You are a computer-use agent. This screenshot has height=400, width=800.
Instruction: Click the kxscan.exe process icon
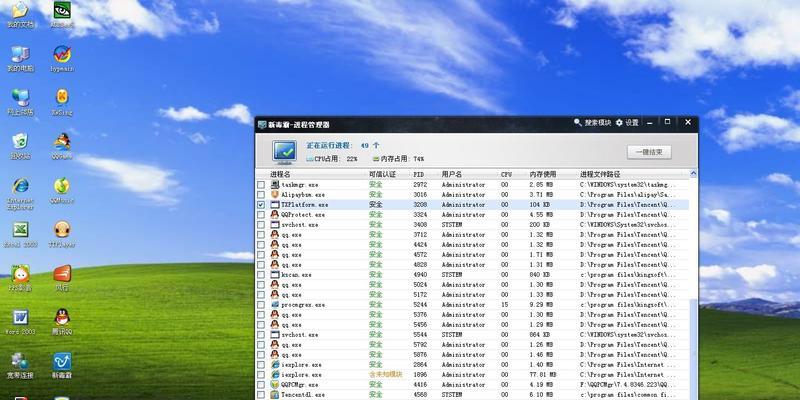point(275,274)
